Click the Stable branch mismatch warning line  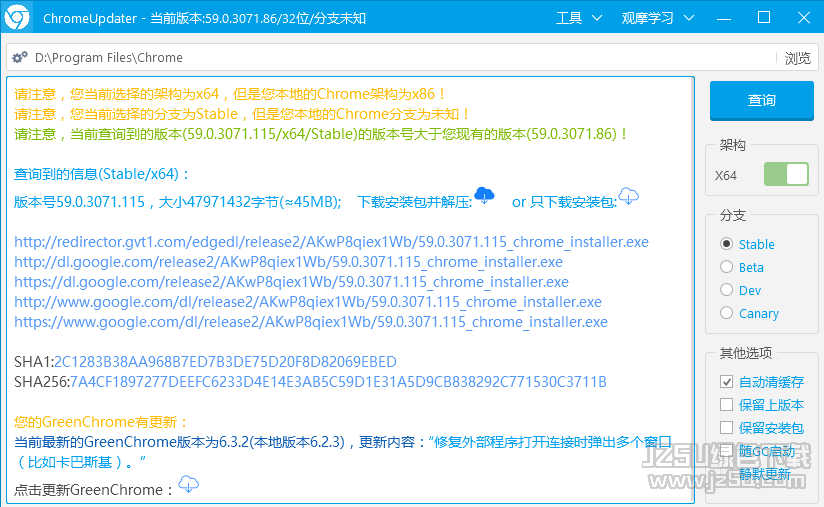[242, 114]
